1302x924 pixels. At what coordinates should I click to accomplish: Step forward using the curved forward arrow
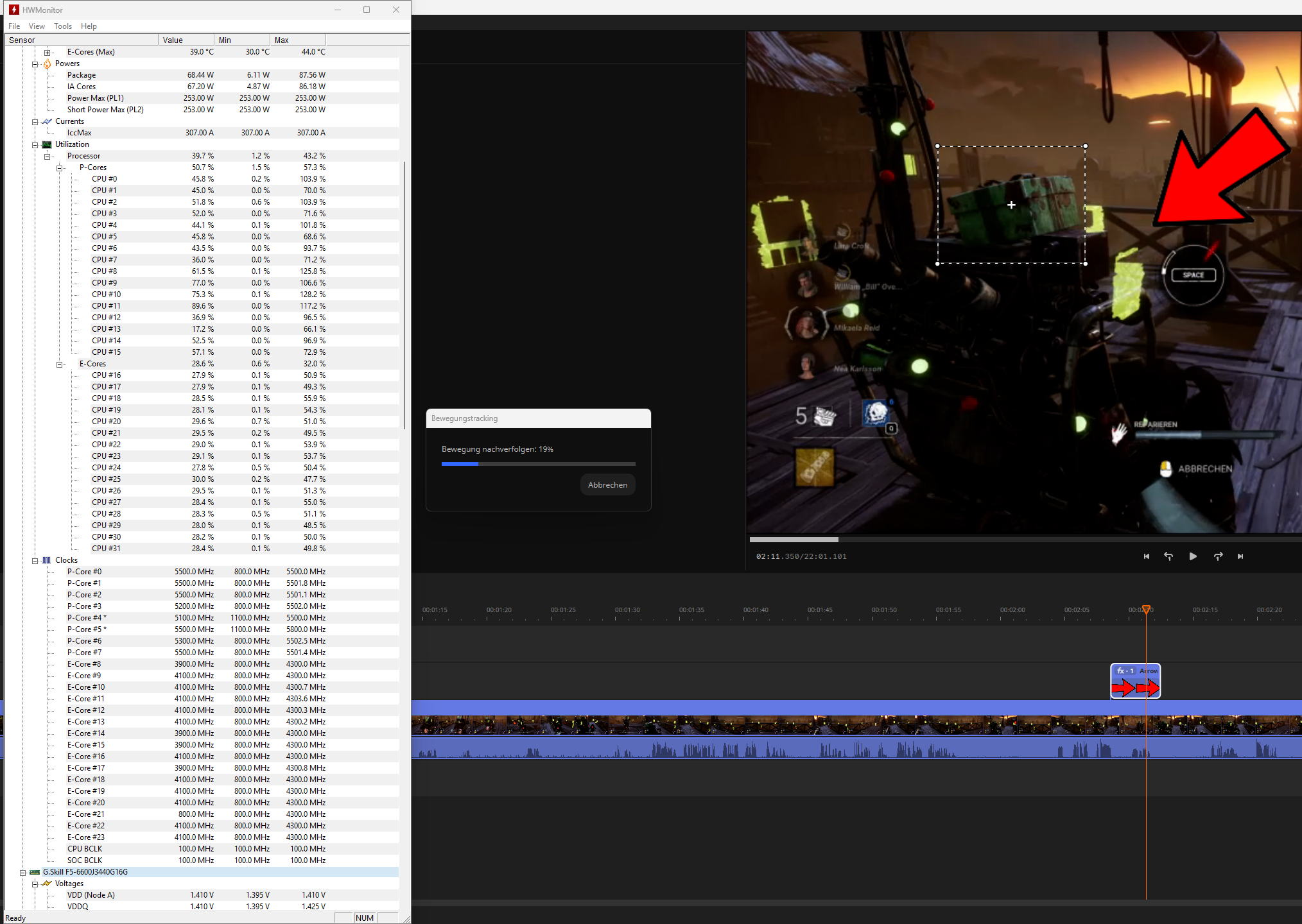tap(1218, 556)
